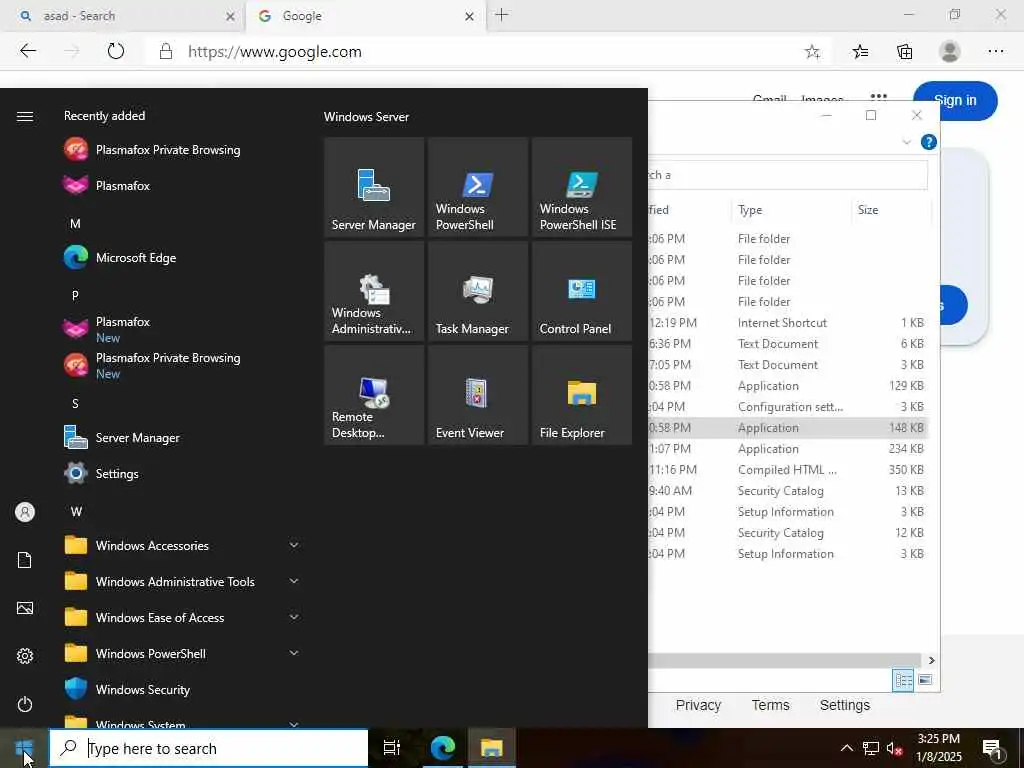Open the Remote Desktop Connection tile
The image size is (1024, 768).
point(374,394)
